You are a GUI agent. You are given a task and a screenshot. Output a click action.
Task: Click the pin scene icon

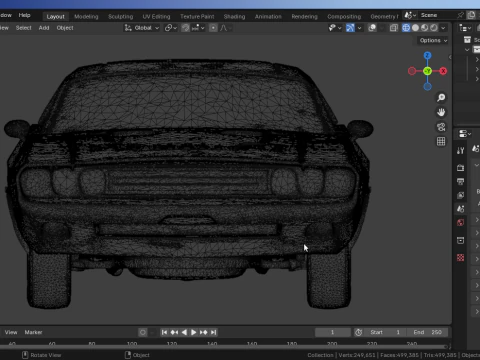pyautogui.click(x=460, y=15)
